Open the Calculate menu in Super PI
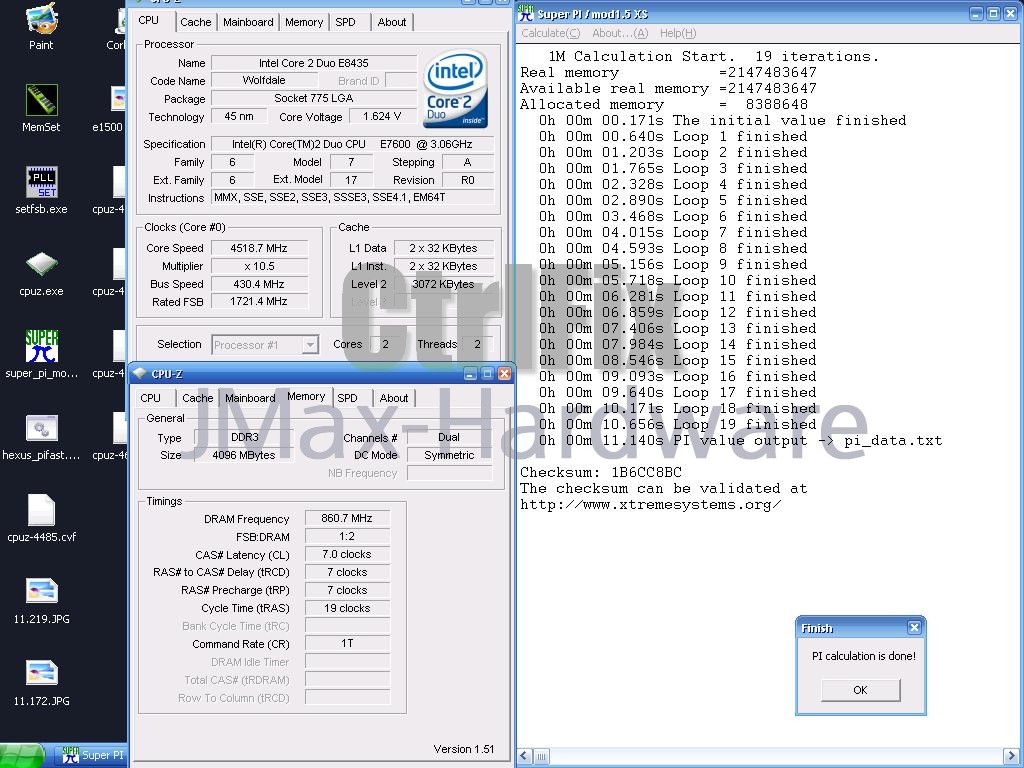This screenshot has width=1024, height=768. point(551,33)
